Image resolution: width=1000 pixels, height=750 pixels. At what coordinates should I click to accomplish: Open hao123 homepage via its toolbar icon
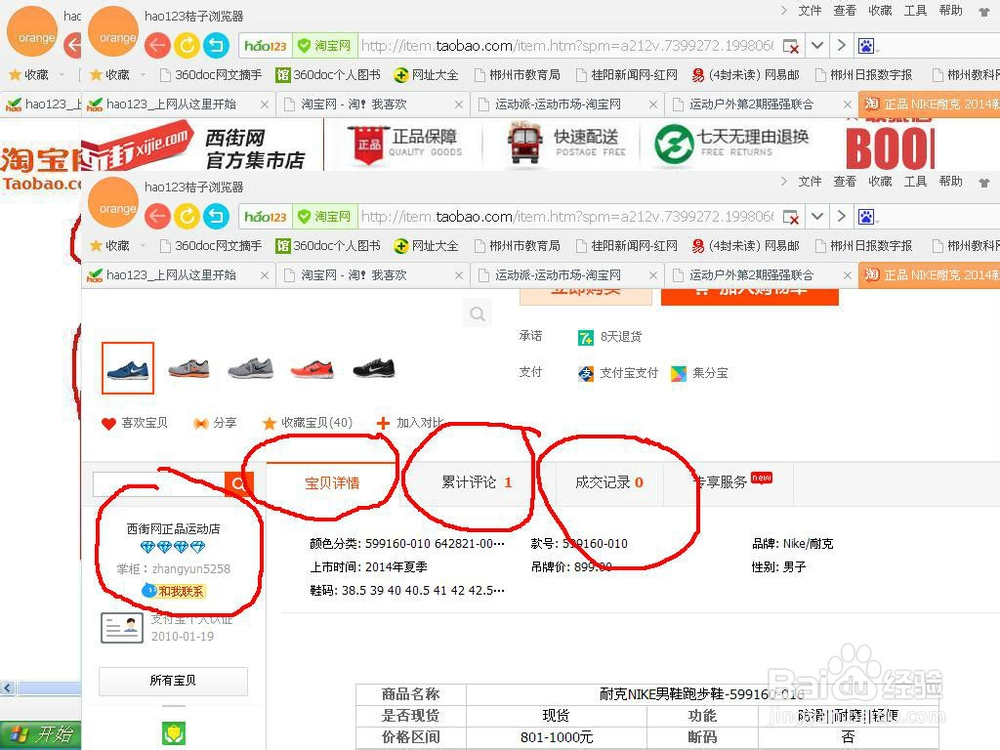263,215
